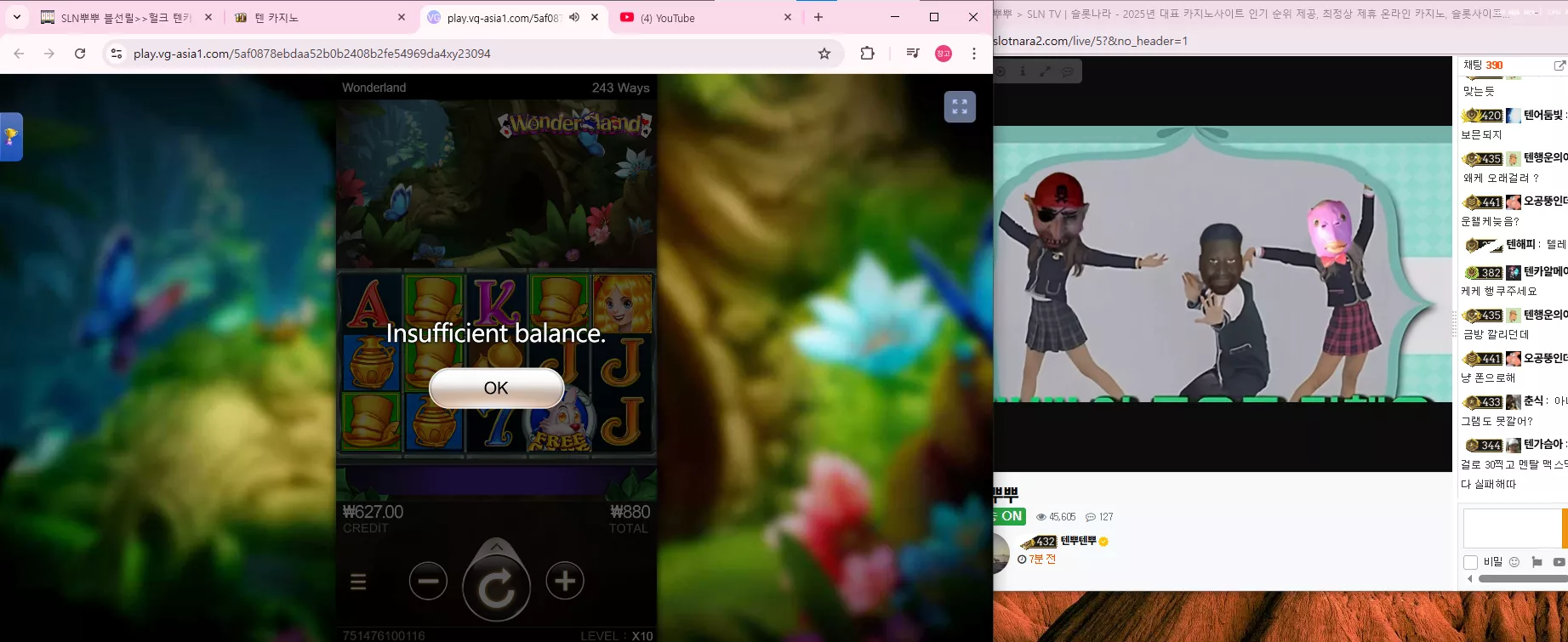The height and width of the screenshot is (642, 1568).
Task: Click the 243 Ways label in game header
Action: pos(621,88)
